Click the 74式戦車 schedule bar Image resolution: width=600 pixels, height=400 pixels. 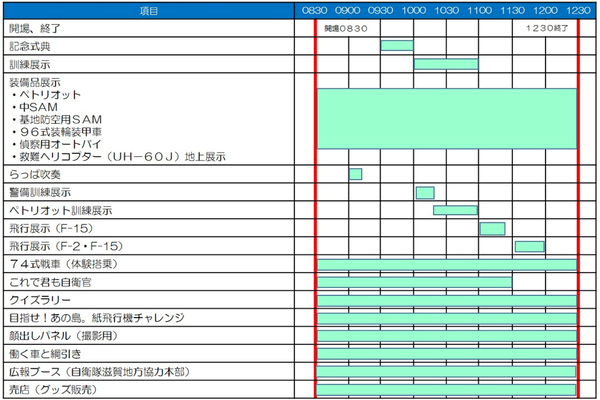447,264
